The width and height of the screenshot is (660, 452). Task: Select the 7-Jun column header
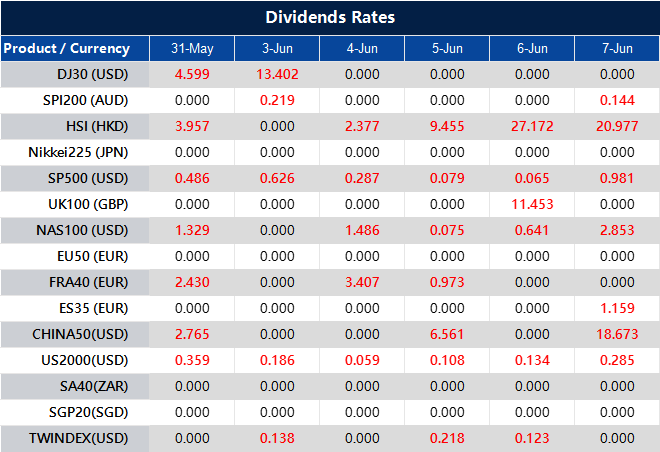(x=617, y=48)
